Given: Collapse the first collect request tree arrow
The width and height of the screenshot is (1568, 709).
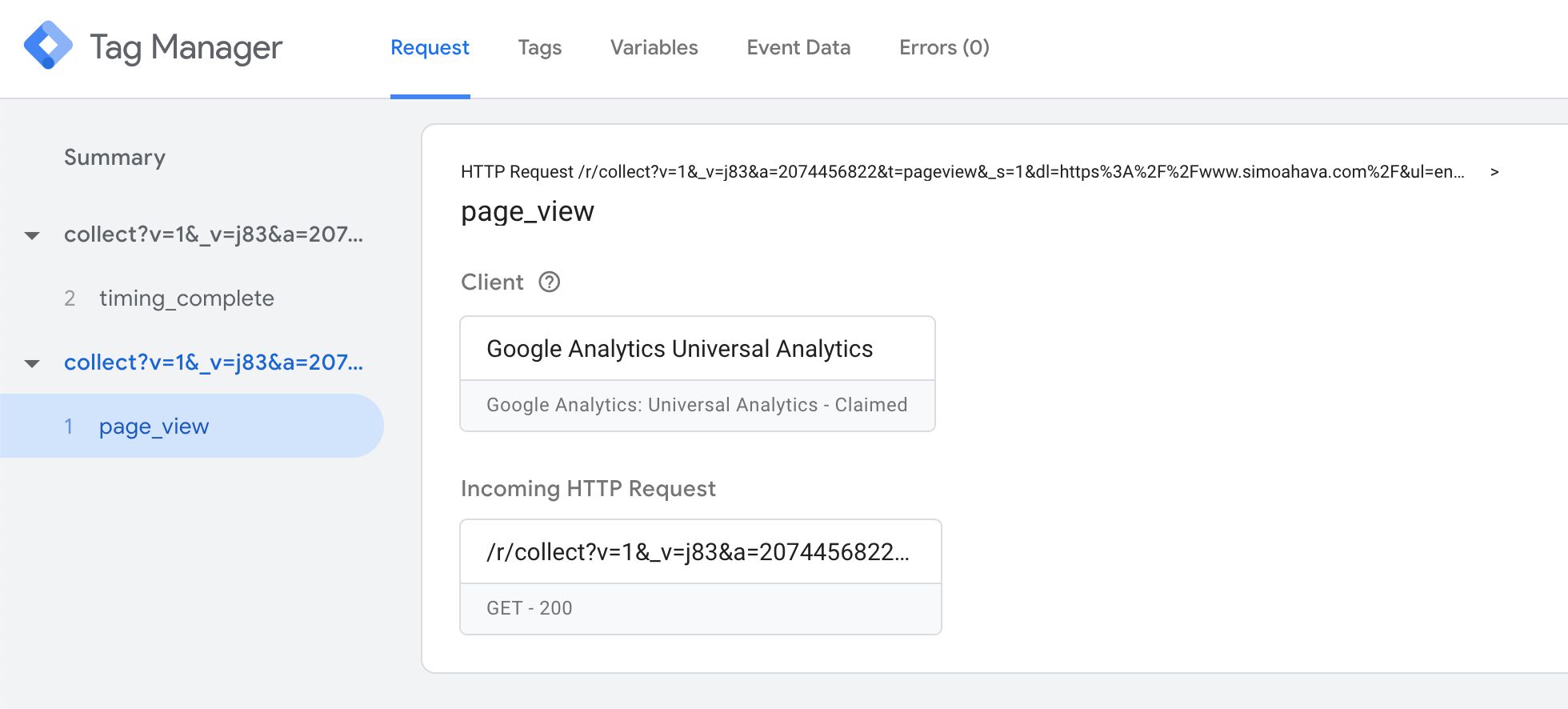Looking at the screenshot, I should click(32, 235).
